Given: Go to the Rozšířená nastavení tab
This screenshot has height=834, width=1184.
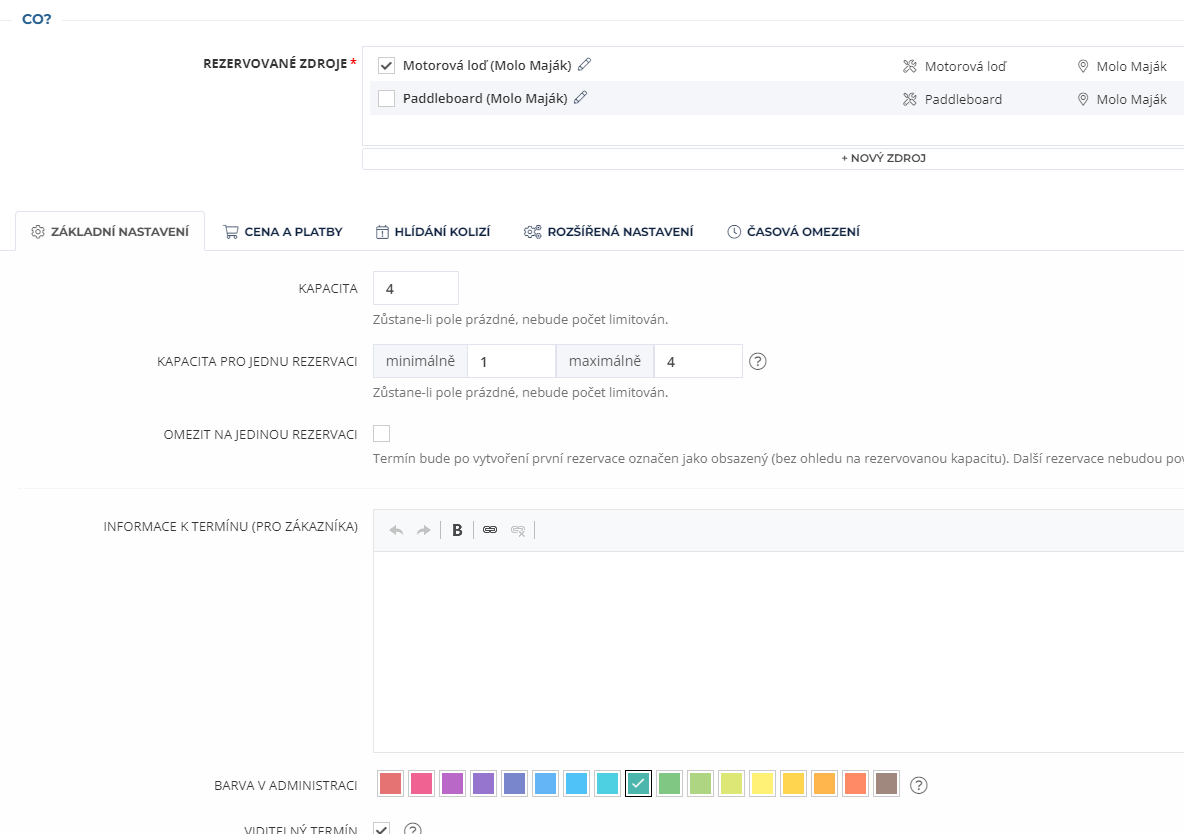Looking at the screenshot, I should pyautogui.click(x=608, y=232).
